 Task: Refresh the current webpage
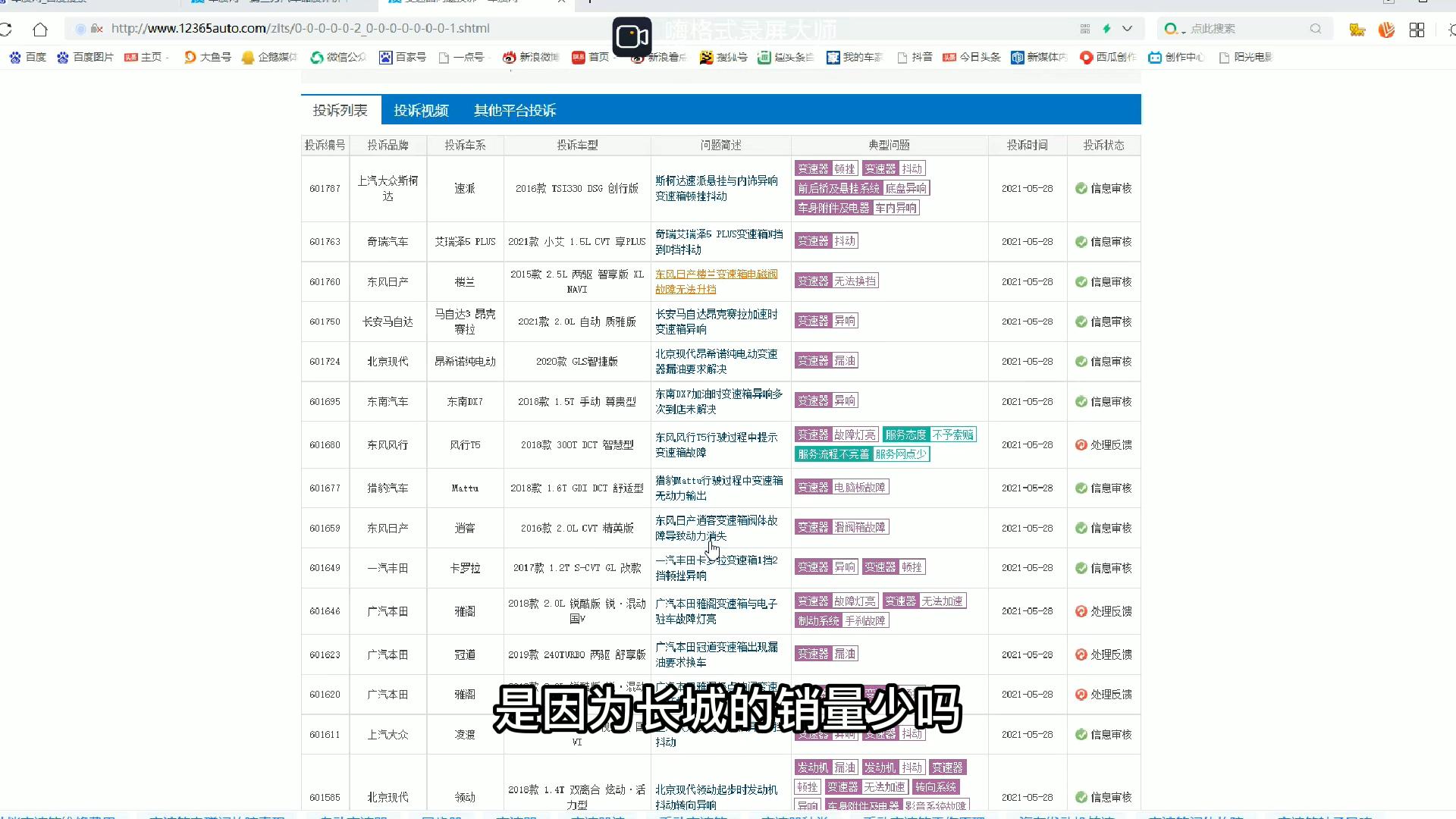8,29
